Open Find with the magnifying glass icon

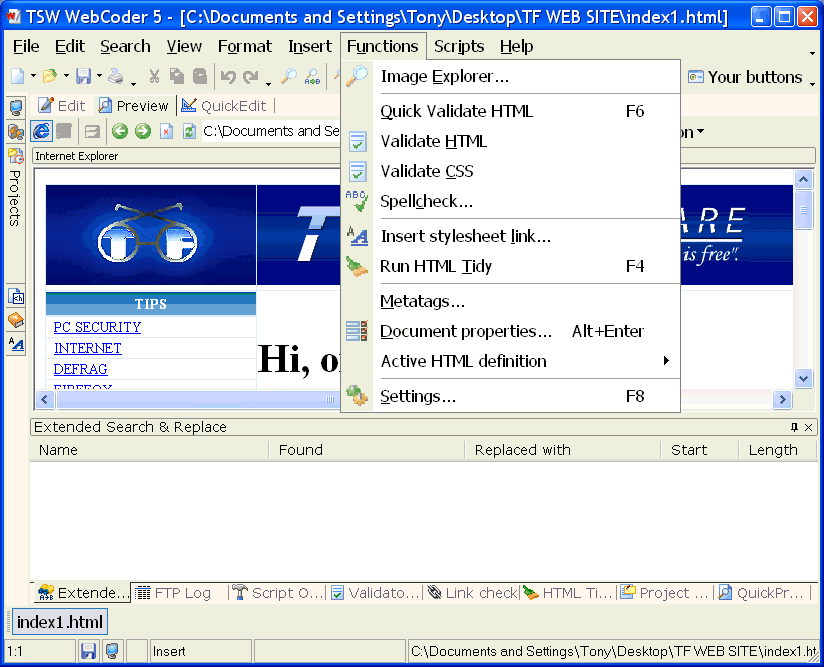pyautogui.click(x=289, y=77)
